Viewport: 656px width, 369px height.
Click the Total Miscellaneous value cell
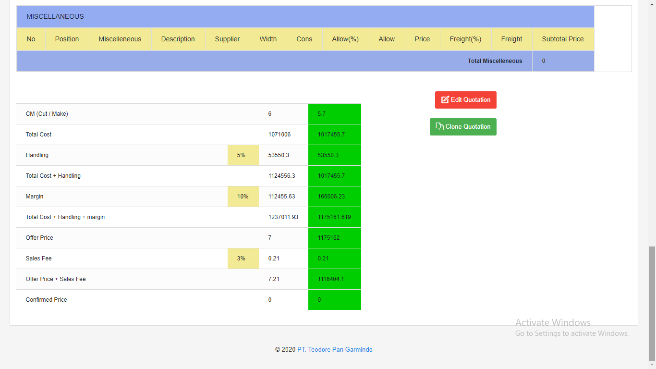click(x=563, y=61)
